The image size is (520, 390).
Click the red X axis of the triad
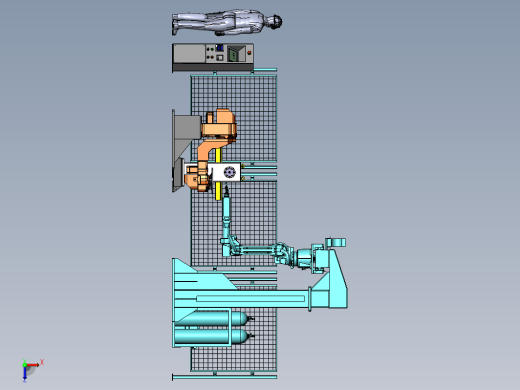click(33, 365)
